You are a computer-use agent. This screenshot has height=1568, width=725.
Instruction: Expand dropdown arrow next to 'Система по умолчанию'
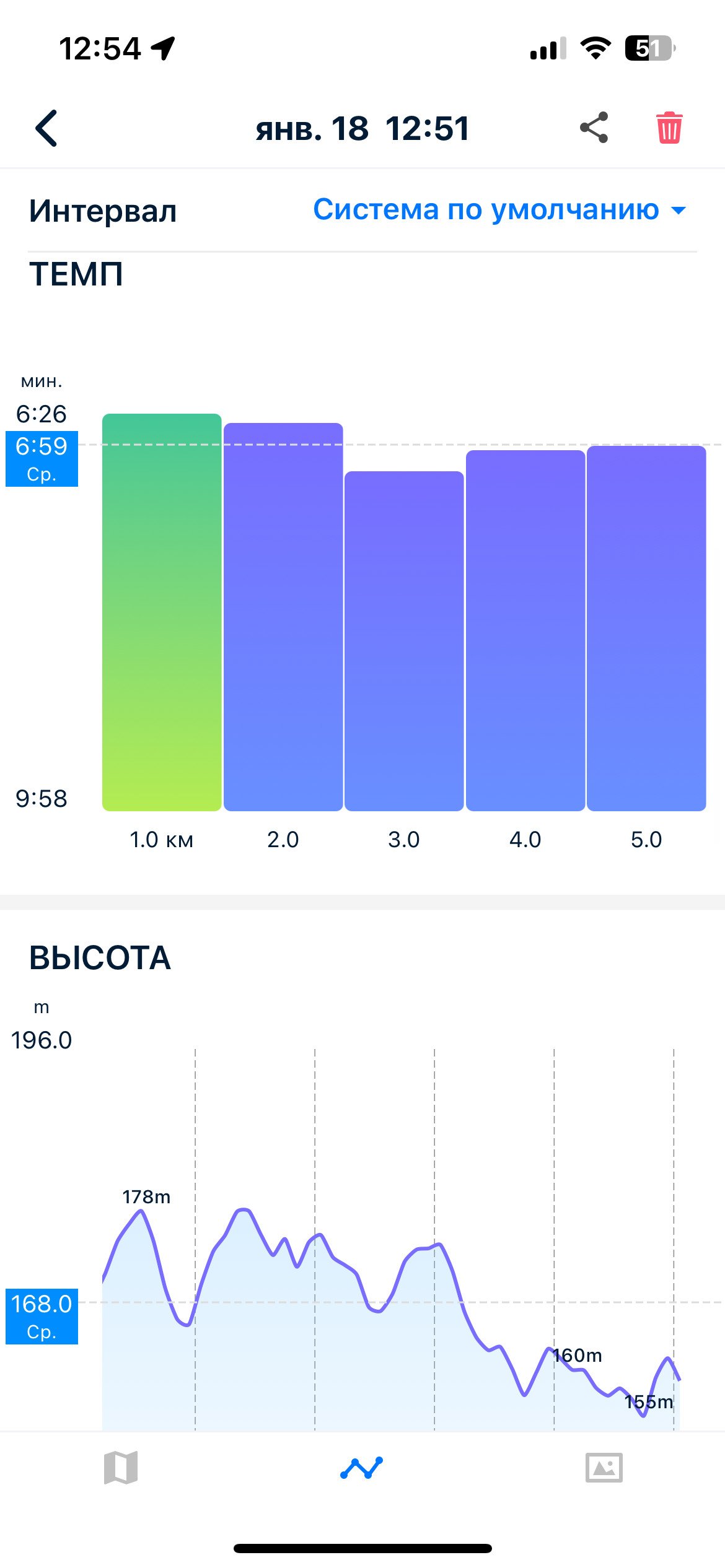tap(679, 211)
